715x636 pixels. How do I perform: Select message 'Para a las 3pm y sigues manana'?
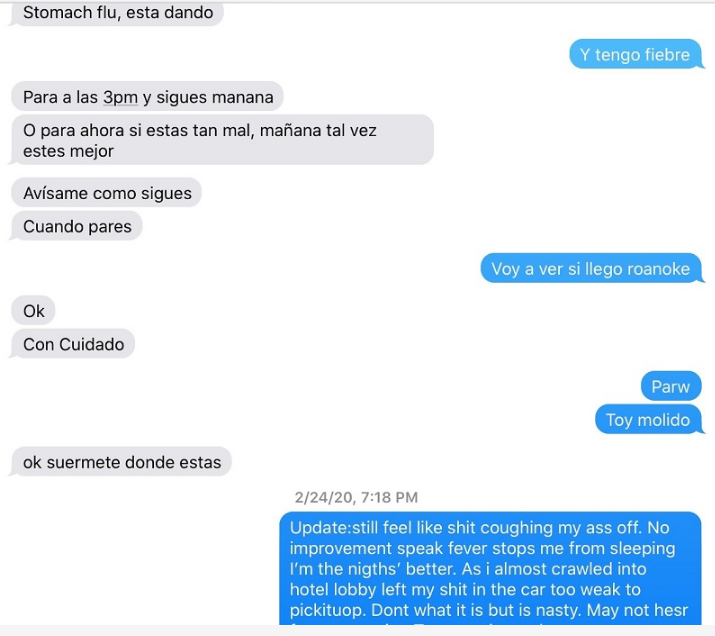click(147, 97)
